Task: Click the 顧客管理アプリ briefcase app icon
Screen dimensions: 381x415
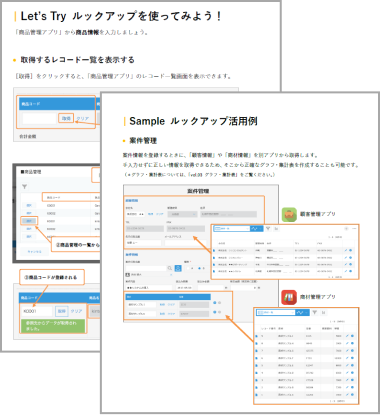Action: tap(289, 214)
